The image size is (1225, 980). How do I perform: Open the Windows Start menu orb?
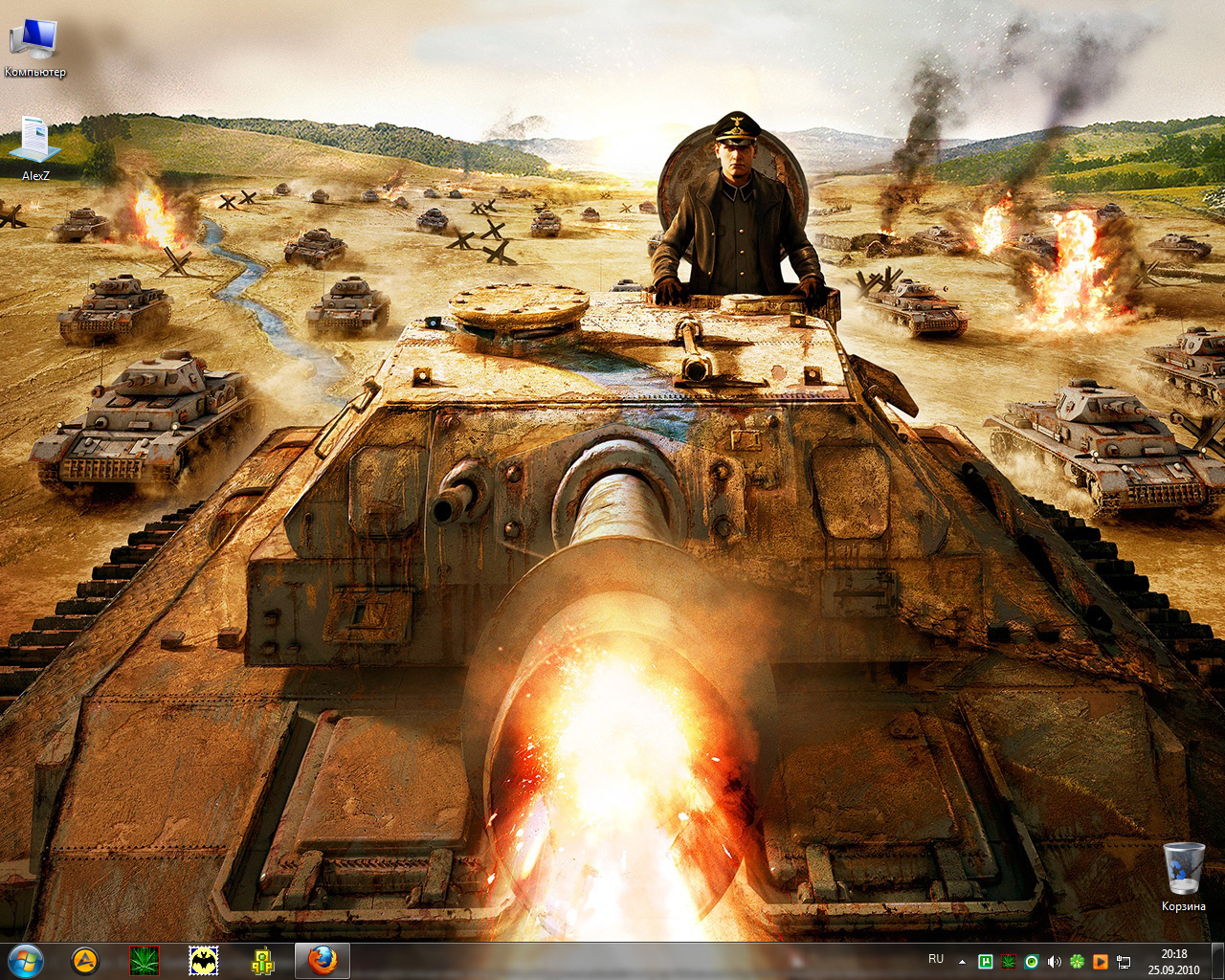point(25,961)
